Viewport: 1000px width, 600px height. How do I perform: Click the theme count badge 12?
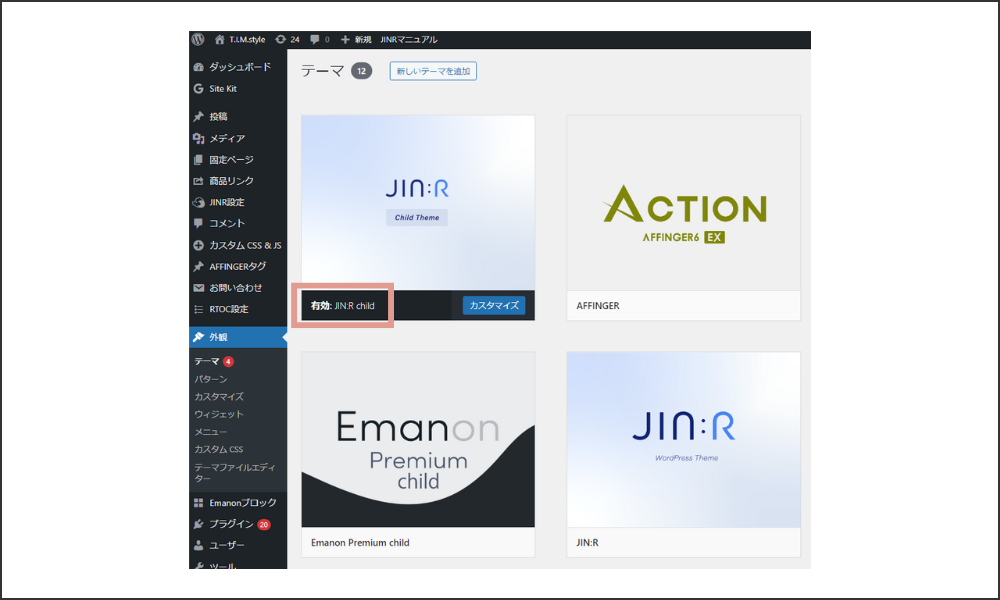(x=362, y=71)
